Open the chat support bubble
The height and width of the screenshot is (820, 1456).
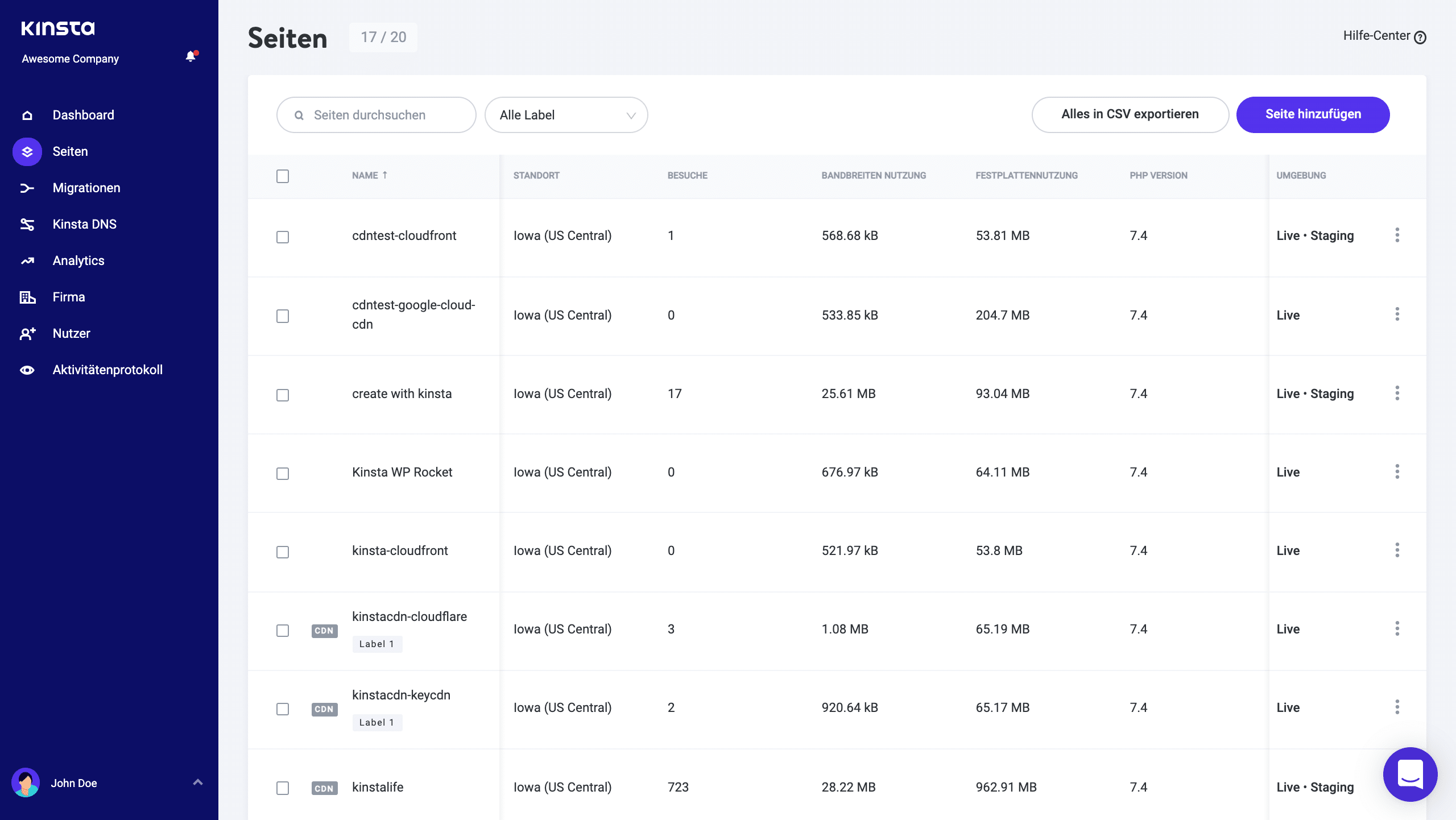tap(1412, 775)
